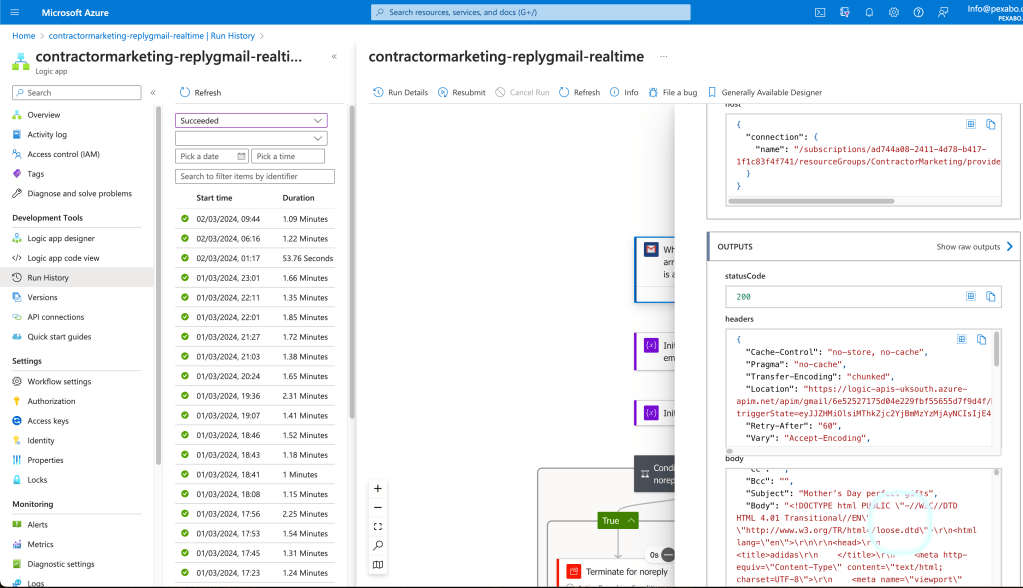The height and width of the screenshot is (588, 1023).
Task: Open Metrics under Monitoring
Action: pyautogui.click(x=40, y=544)
